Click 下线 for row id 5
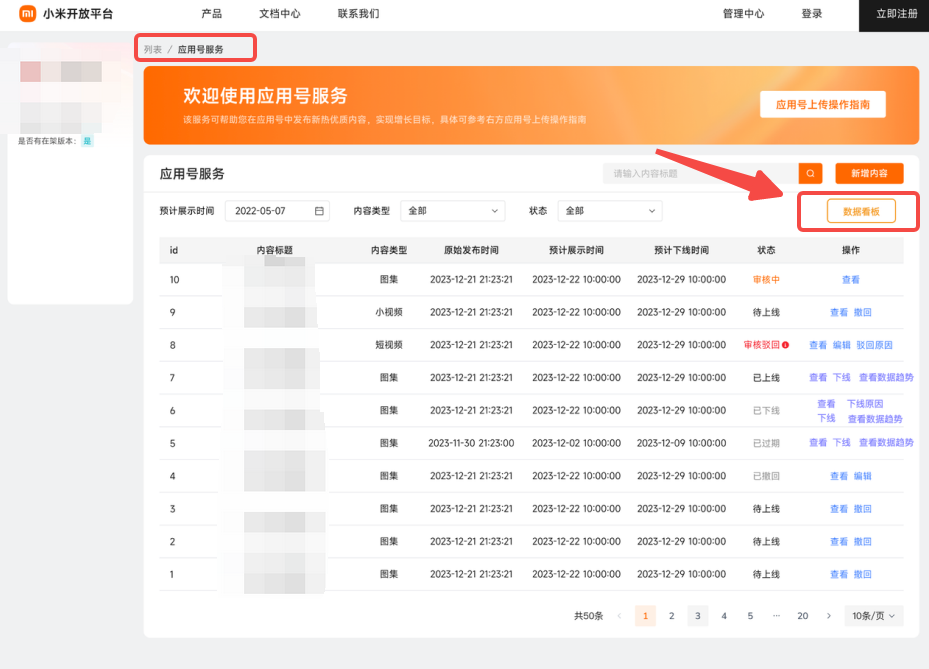 click(x=842, y=443)
